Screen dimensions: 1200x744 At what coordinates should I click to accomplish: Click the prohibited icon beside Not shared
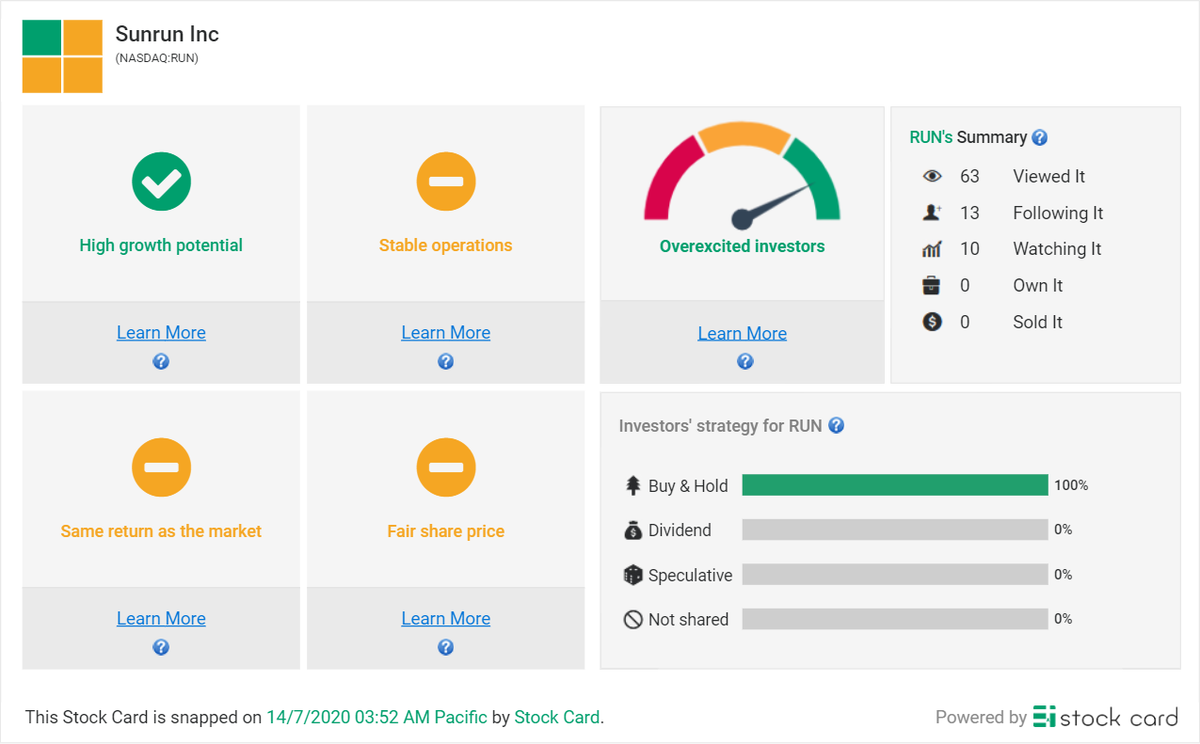(633, 619)
